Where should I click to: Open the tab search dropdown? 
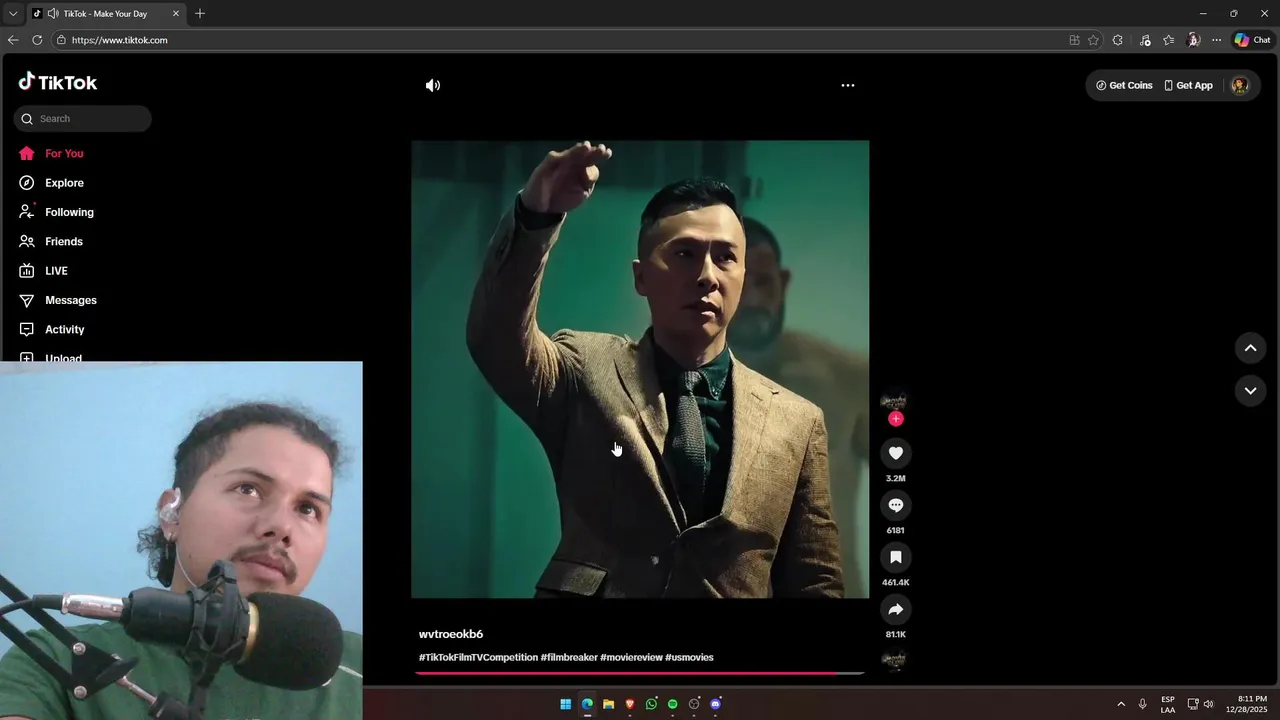pos(13,14)
